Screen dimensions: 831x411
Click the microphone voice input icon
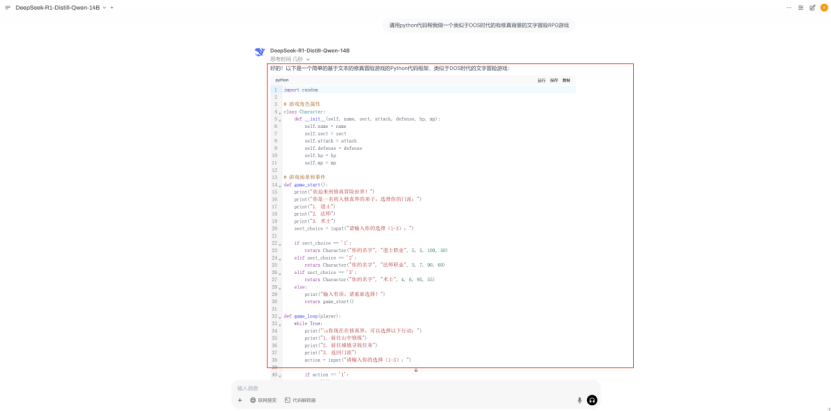pyautogui.click(x=579, y=400)
